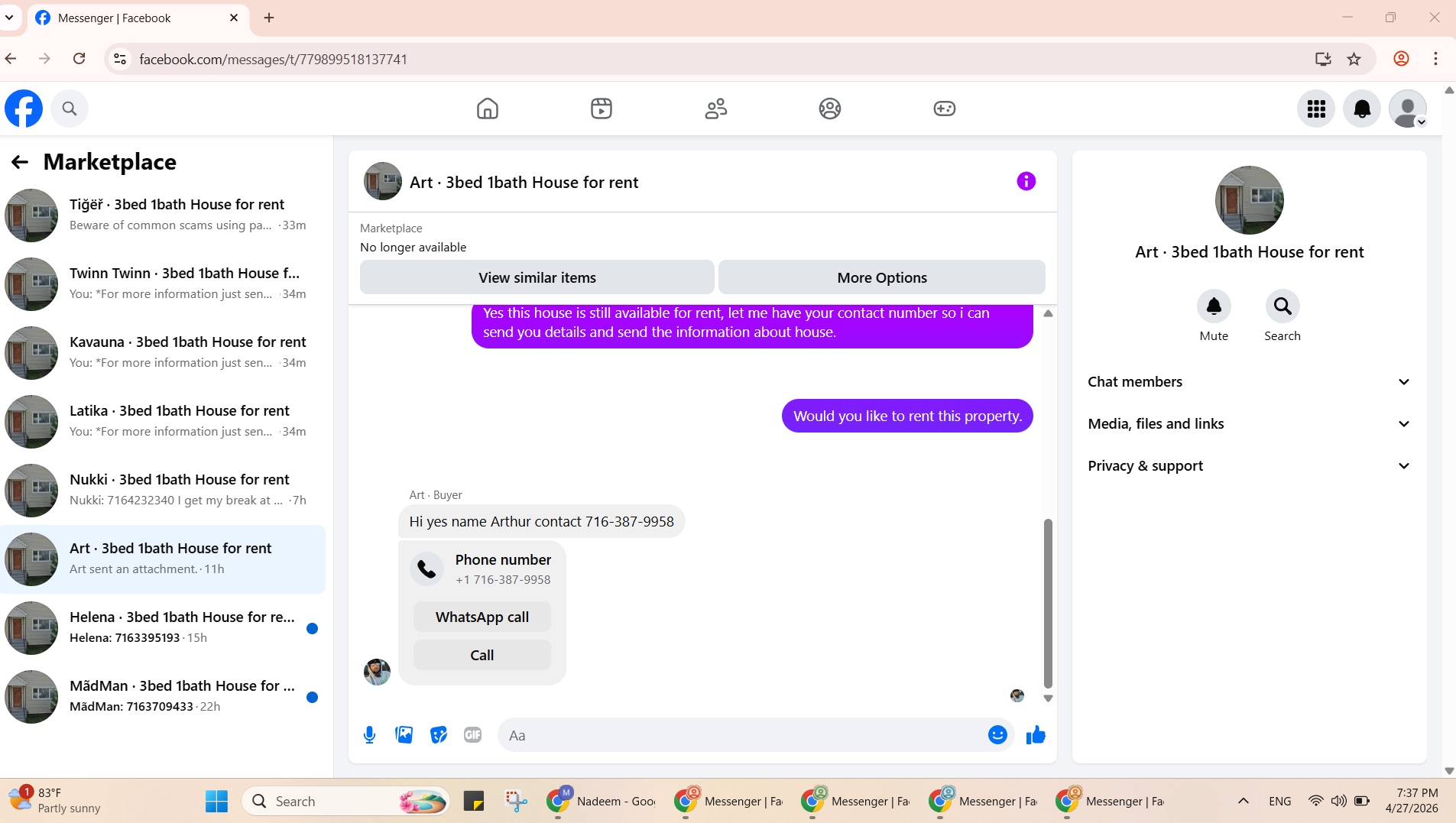Image resolution: width=1456 pixels, height=823 pixels.
Task: Click the Call button in phone card
Action: pyautogui.click(x=482, y=656)
